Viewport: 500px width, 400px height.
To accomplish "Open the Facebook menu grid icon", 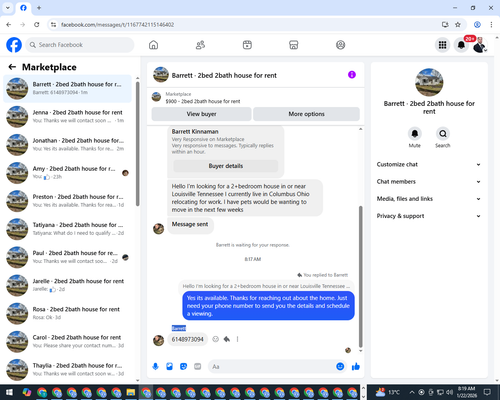I will (x=442, y=45).
